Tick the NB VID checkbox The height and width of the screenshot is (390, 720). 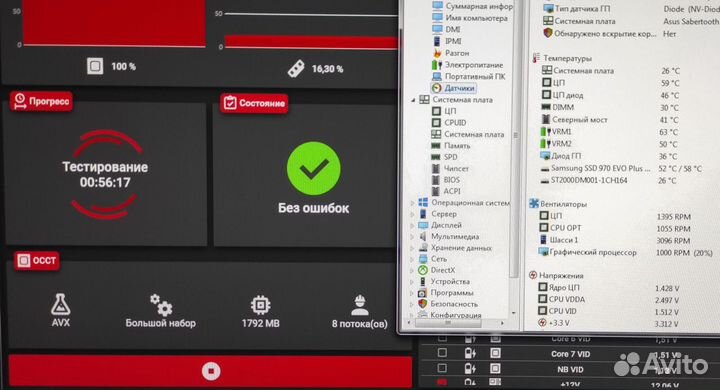pos(442,368)
